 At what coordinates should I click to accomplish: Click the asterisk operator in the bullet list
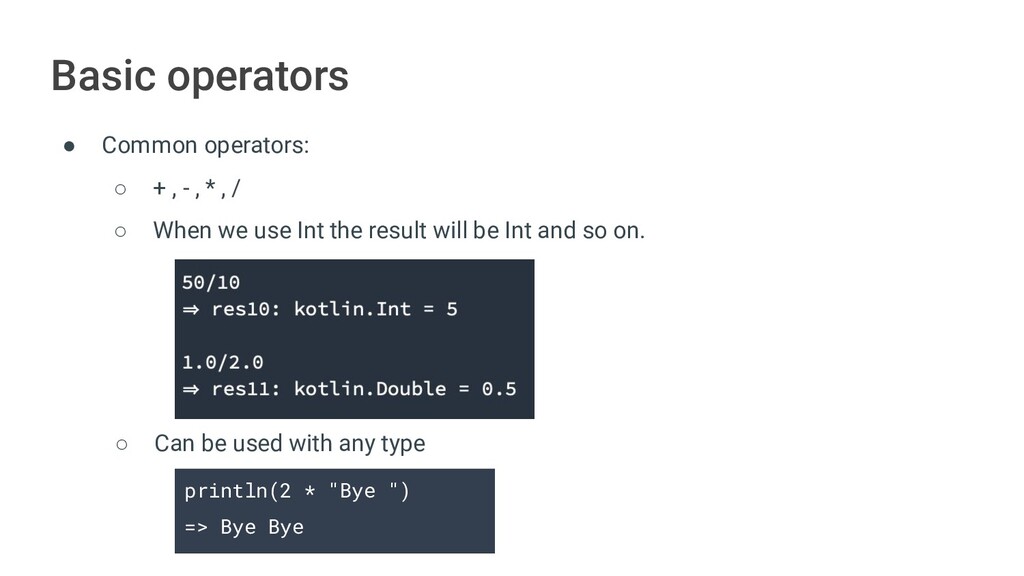211,188
